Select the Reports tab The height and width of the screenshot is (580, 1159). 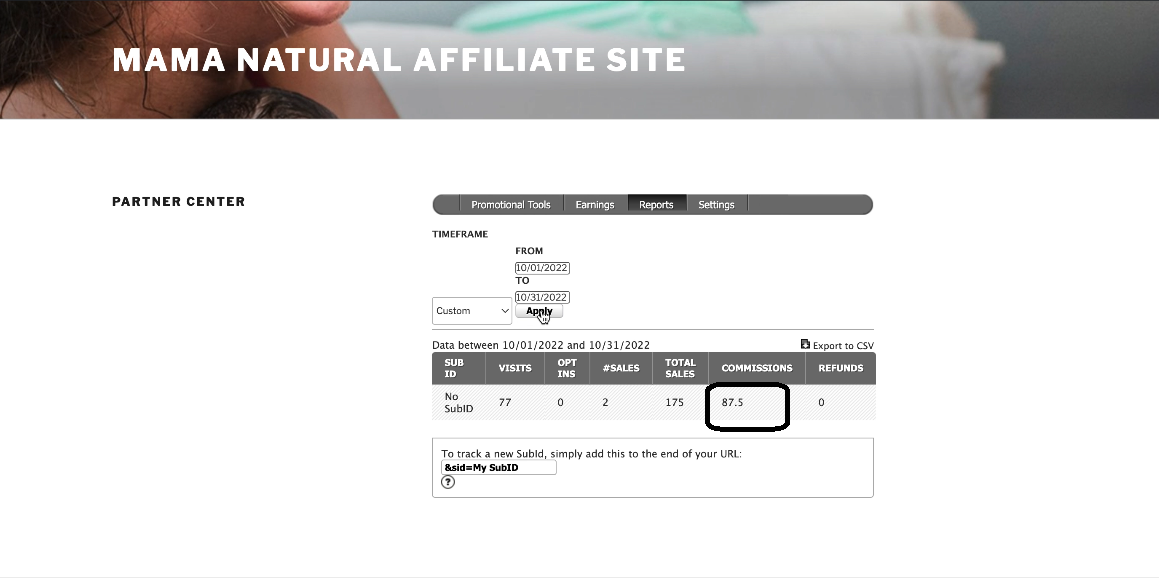(x=656, y=205)
